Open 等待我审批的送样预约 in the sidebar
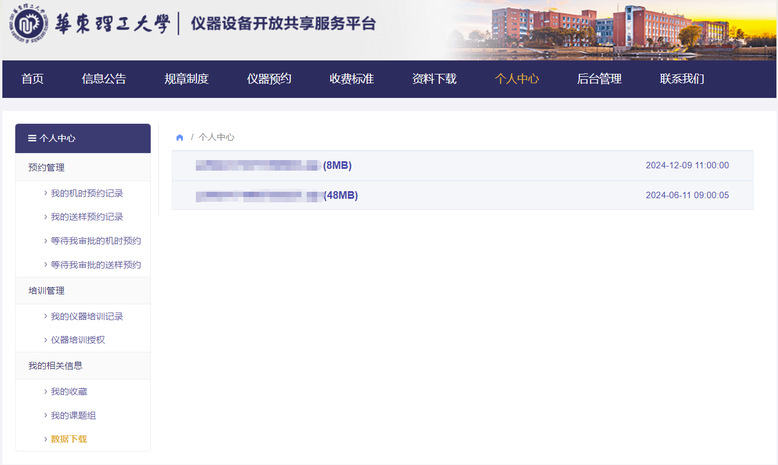 point(95,265)
